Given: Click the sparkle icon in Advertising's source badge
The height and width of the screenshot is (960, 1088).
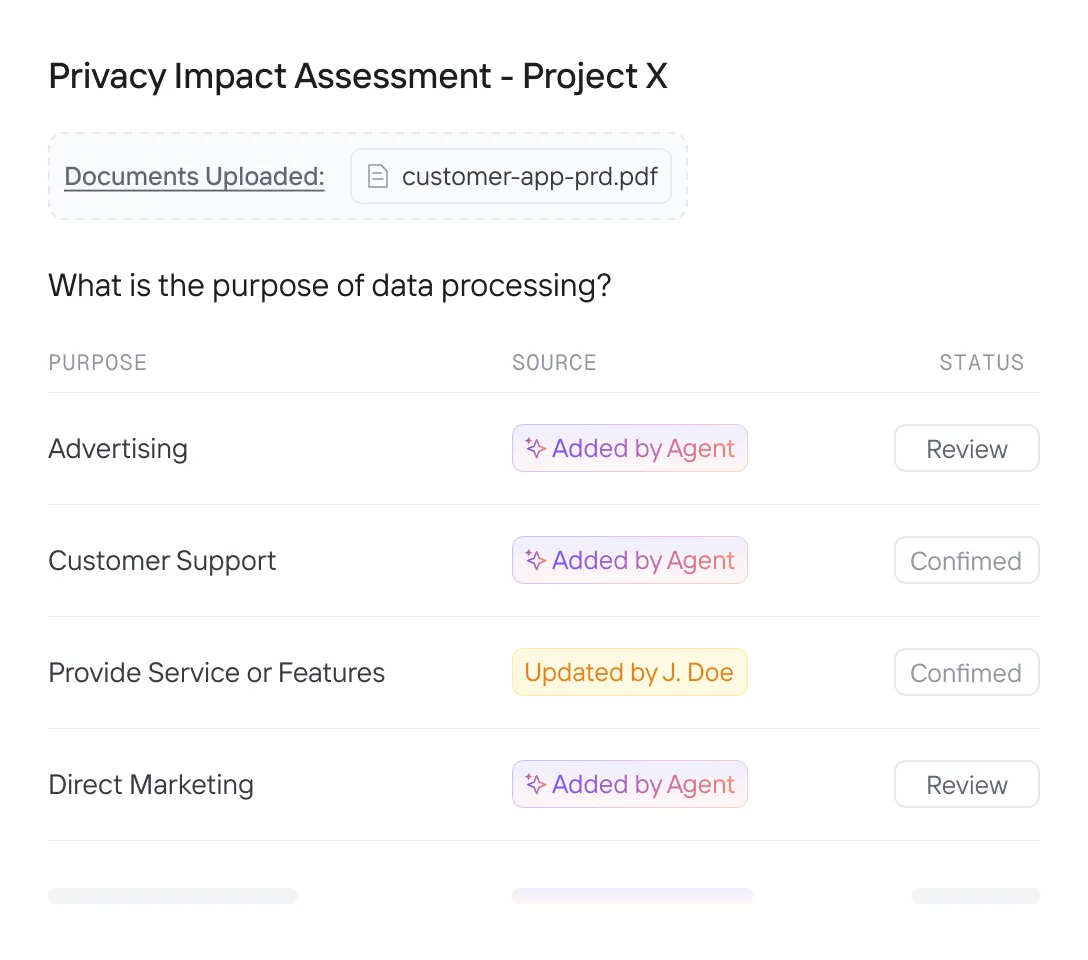Looking at the screenshot, I should 535,448.
